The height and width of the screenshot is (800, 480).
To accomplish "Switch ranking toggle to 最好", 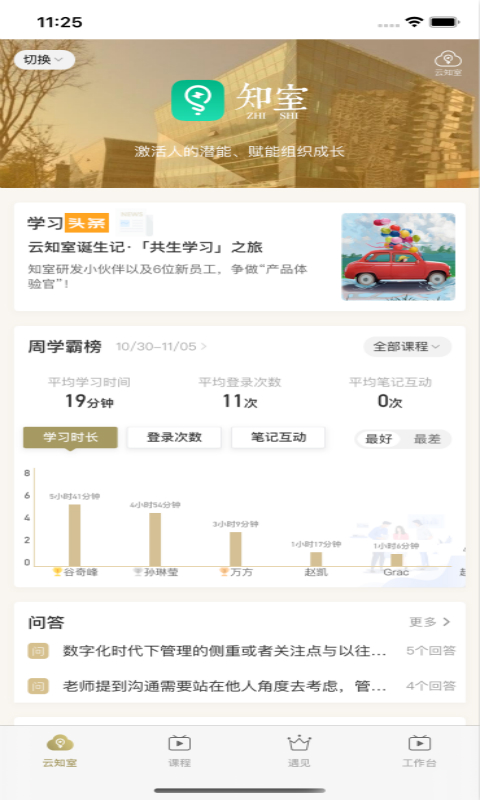I will coord(379,439).
